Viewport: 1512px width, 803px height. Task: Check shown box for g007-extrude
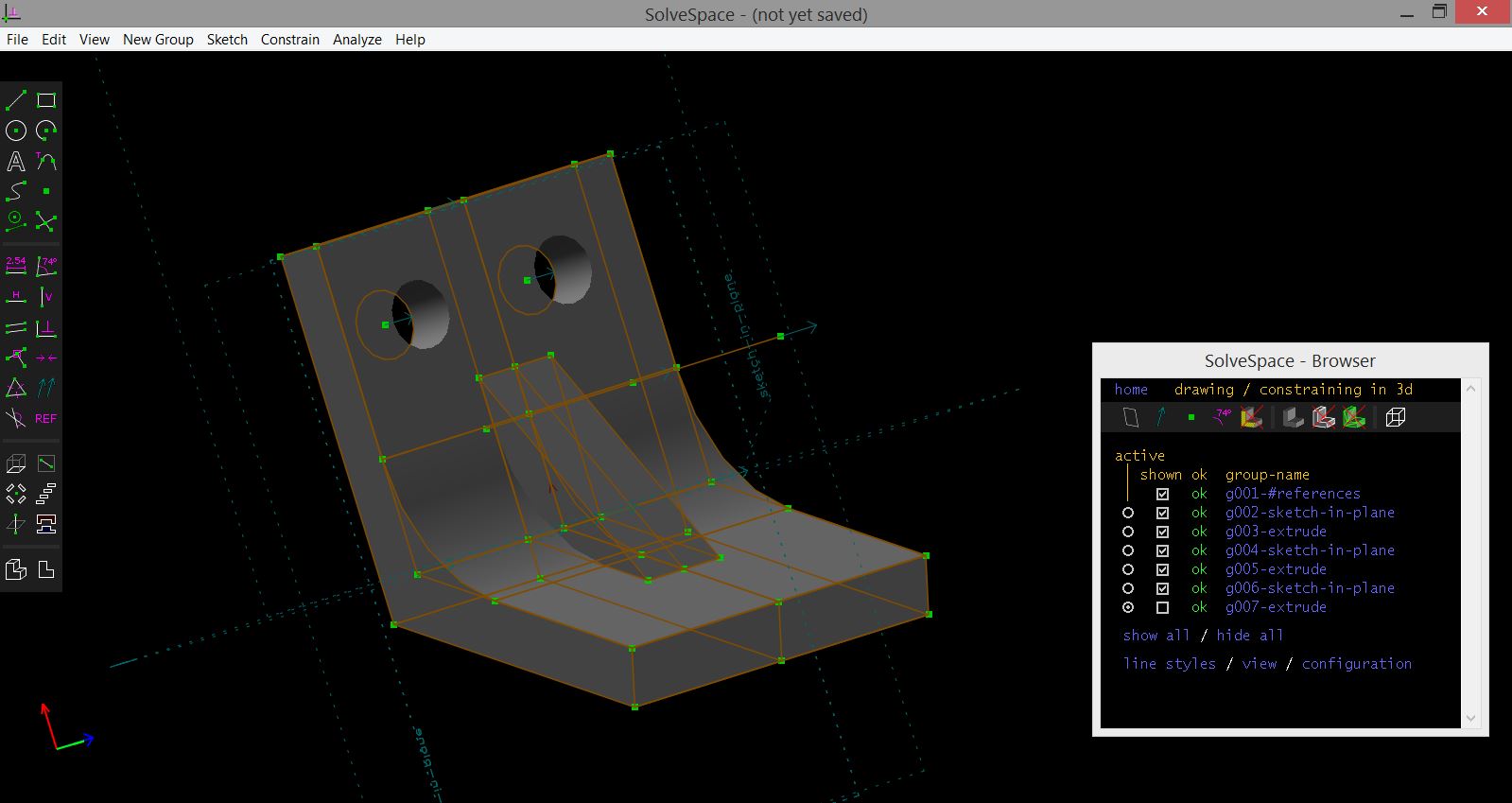click(x=1162, y=607)
